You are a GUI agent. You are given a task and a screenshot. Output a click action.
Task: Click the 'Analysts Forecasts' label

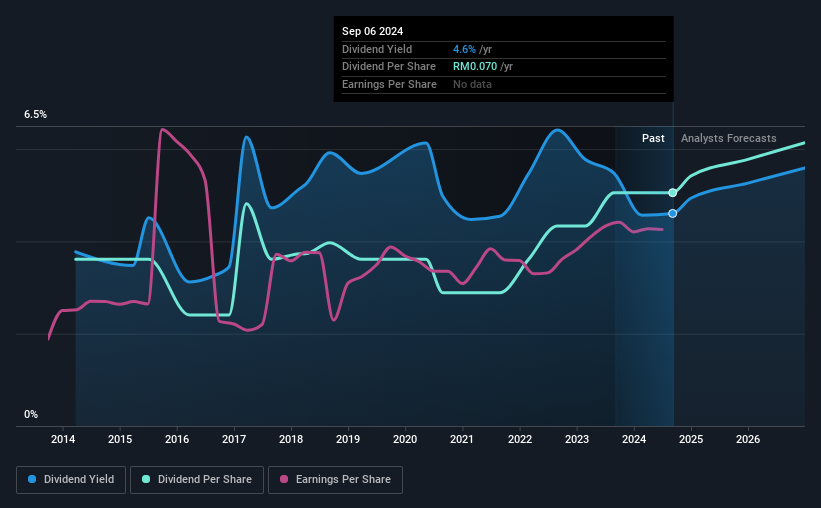coord(728,138)
